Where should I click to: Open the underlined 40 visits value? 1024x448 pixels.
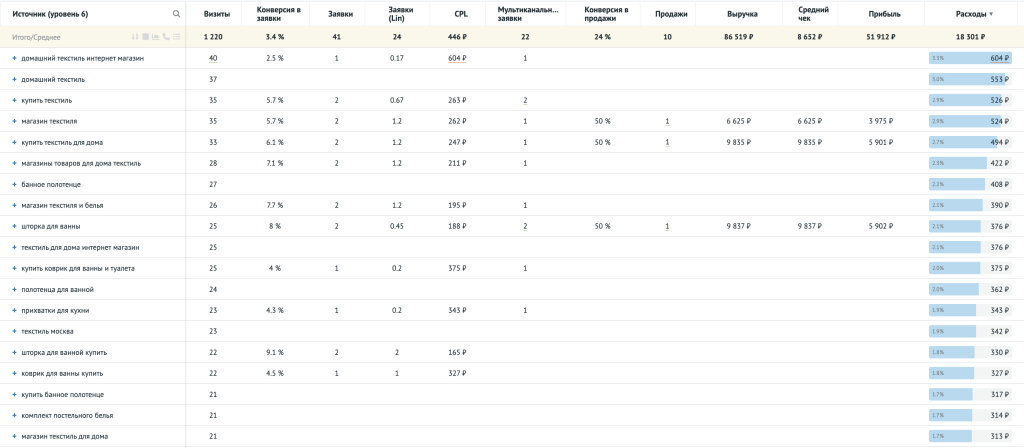point(213,58)
